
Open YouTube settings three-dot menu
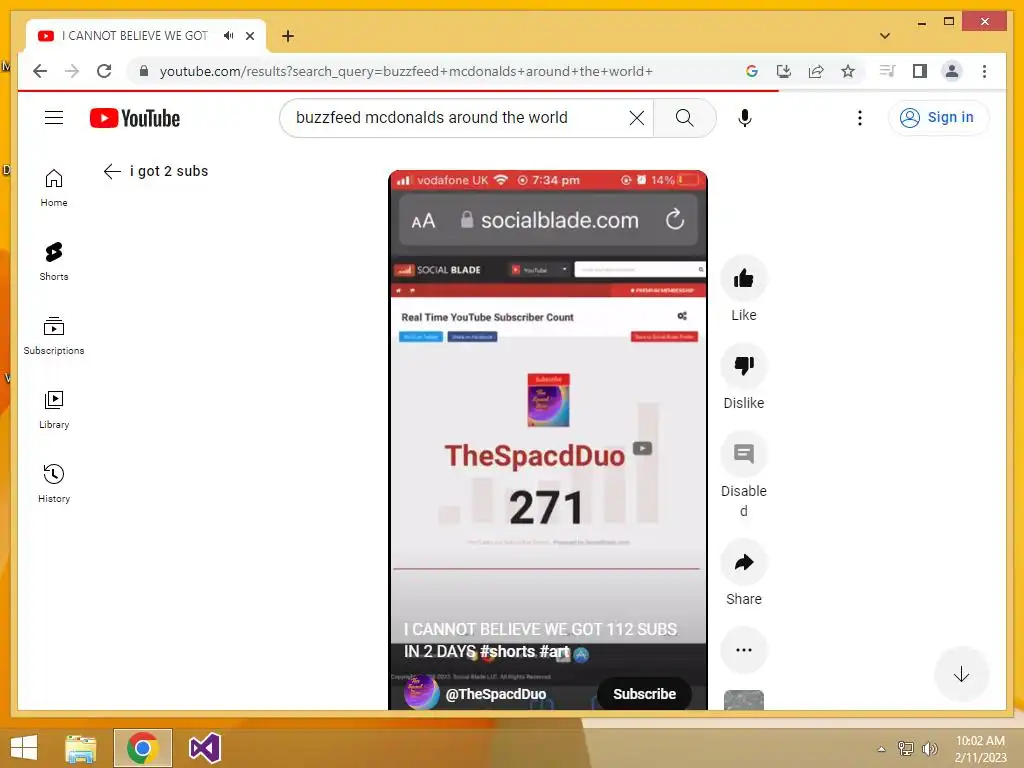[859, 118]
